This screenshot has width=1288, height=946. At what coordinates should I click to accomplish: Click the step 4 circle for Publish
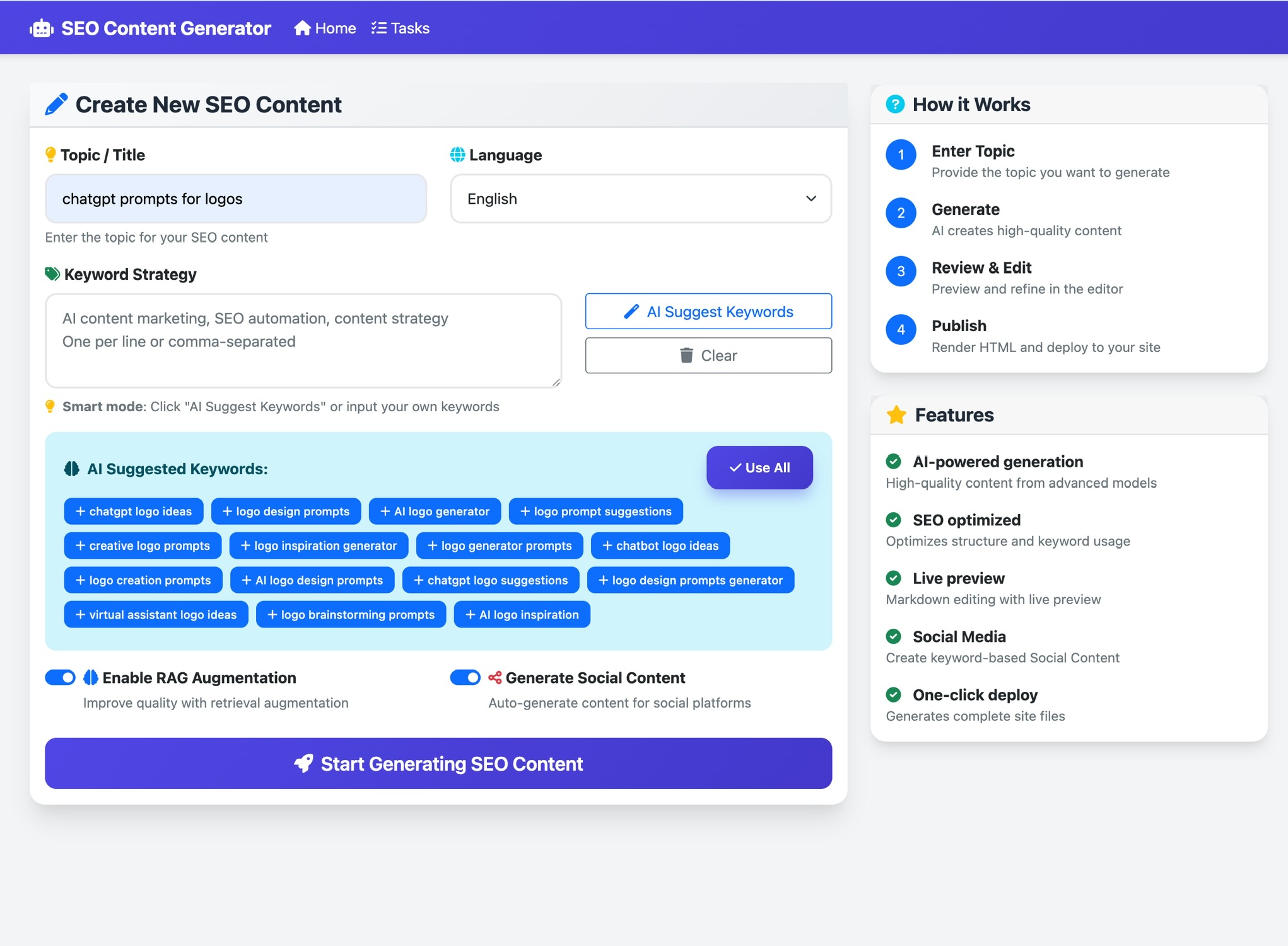901,329
